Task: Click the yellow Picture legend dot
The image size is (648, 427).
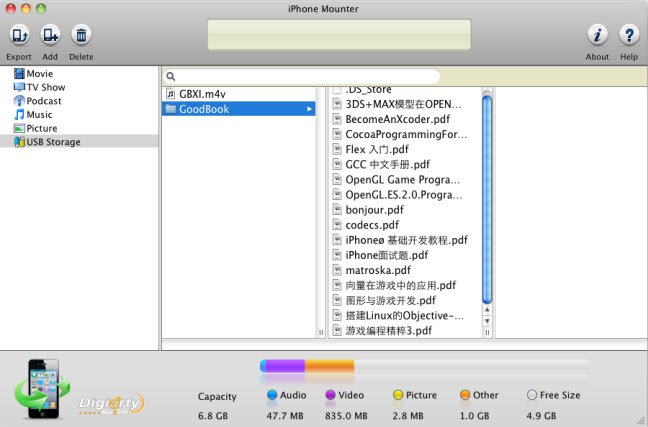Action: pyautogui.click(x=398, y=395)
